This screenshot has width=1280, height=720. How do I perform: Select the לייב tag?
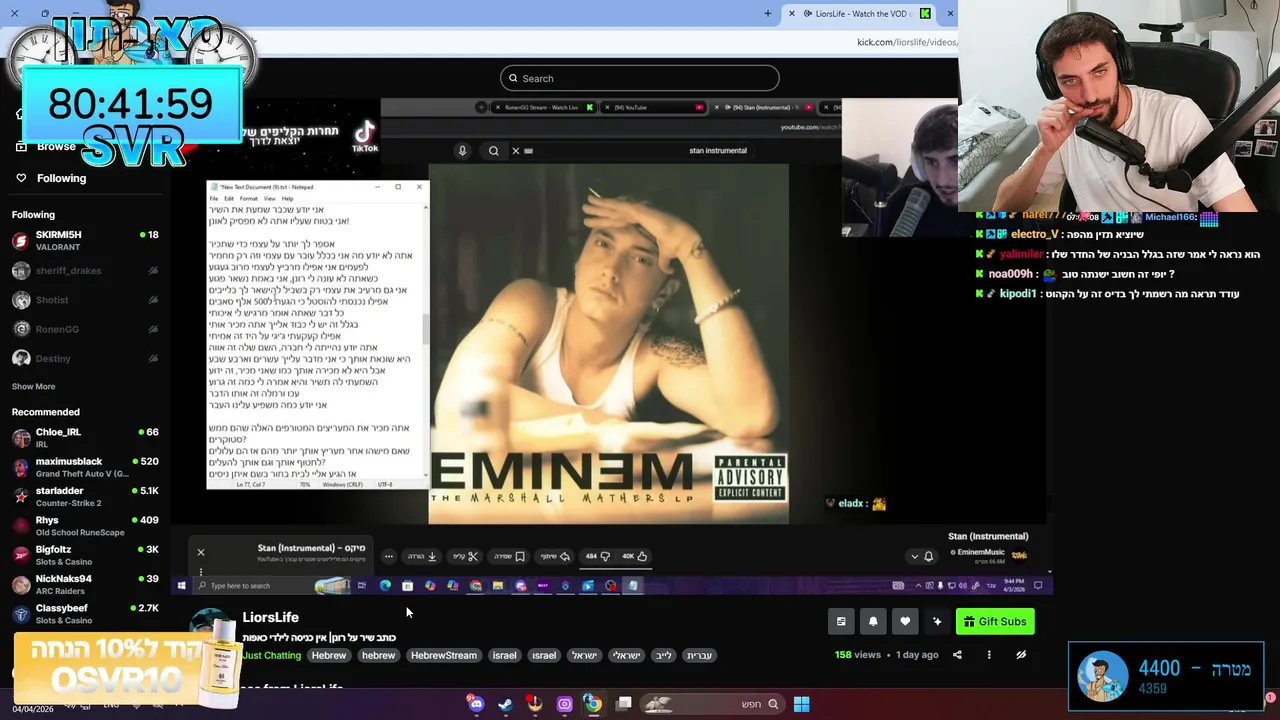(x=663, y=656)
